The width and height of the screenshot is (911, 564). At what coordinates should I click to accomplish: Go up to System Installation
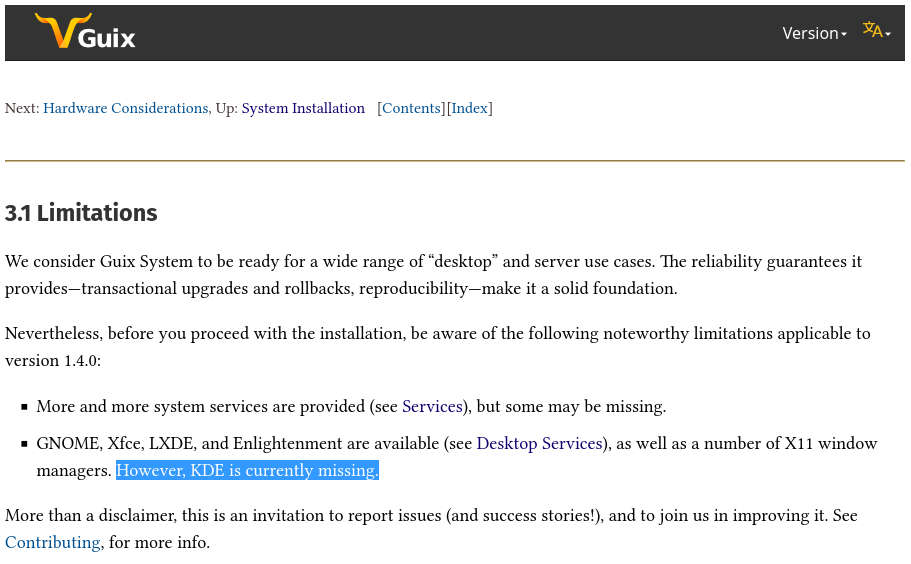(303, 109)
